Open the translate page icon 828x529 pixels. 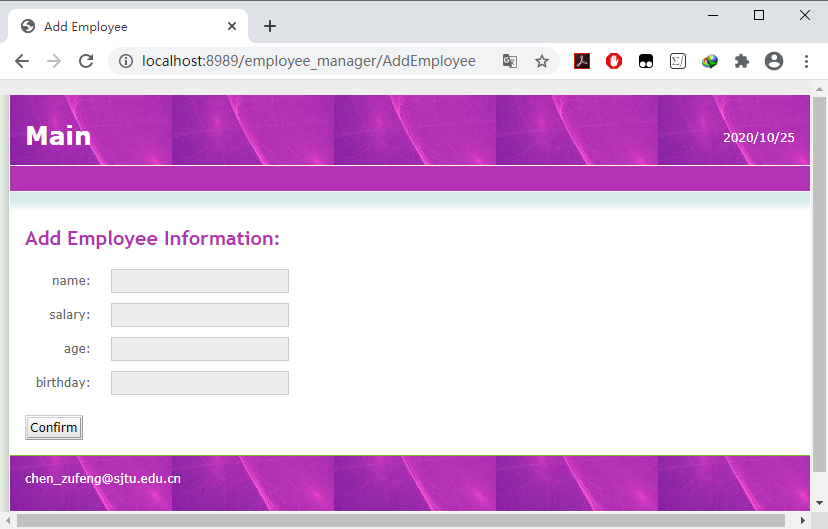point(510,61)
